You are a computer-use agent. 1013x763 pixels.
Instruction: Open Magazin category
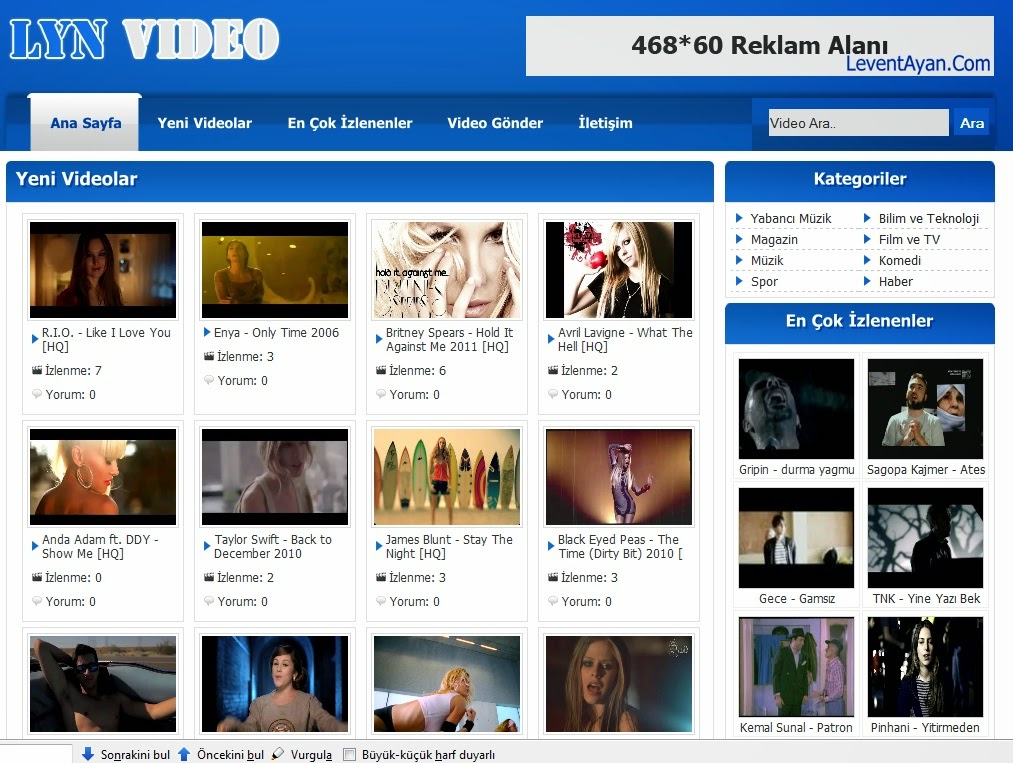(x=774, y=240)
